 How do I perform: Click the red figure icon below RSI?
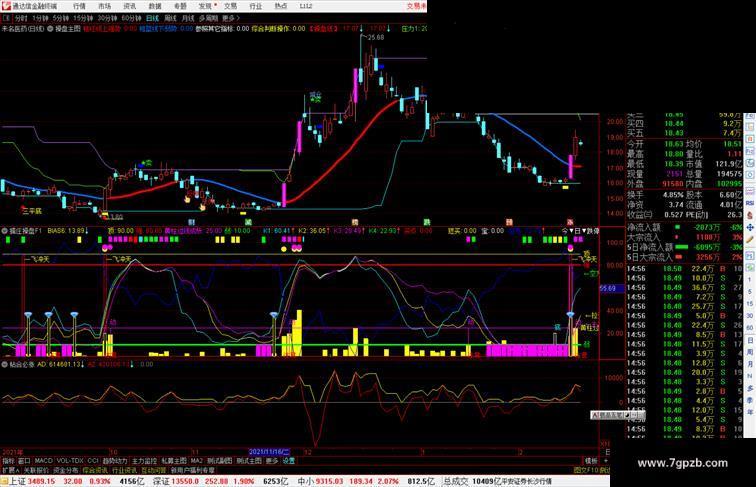[x=750, y=215]
